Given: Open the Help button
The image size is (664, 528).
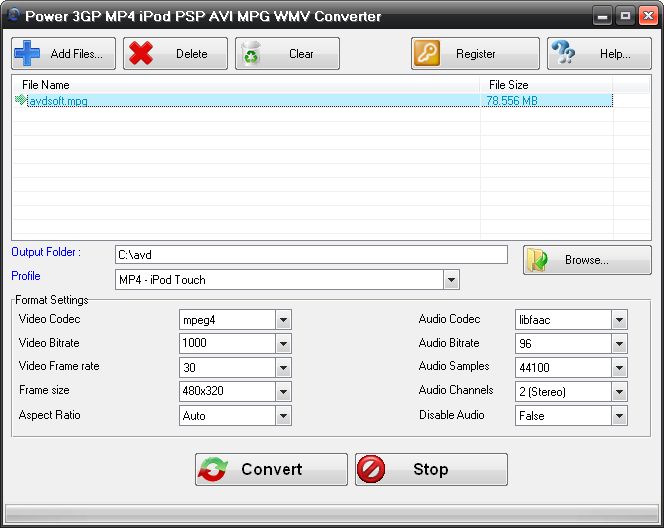Looking at the screenshot, I should coord(599,53).
